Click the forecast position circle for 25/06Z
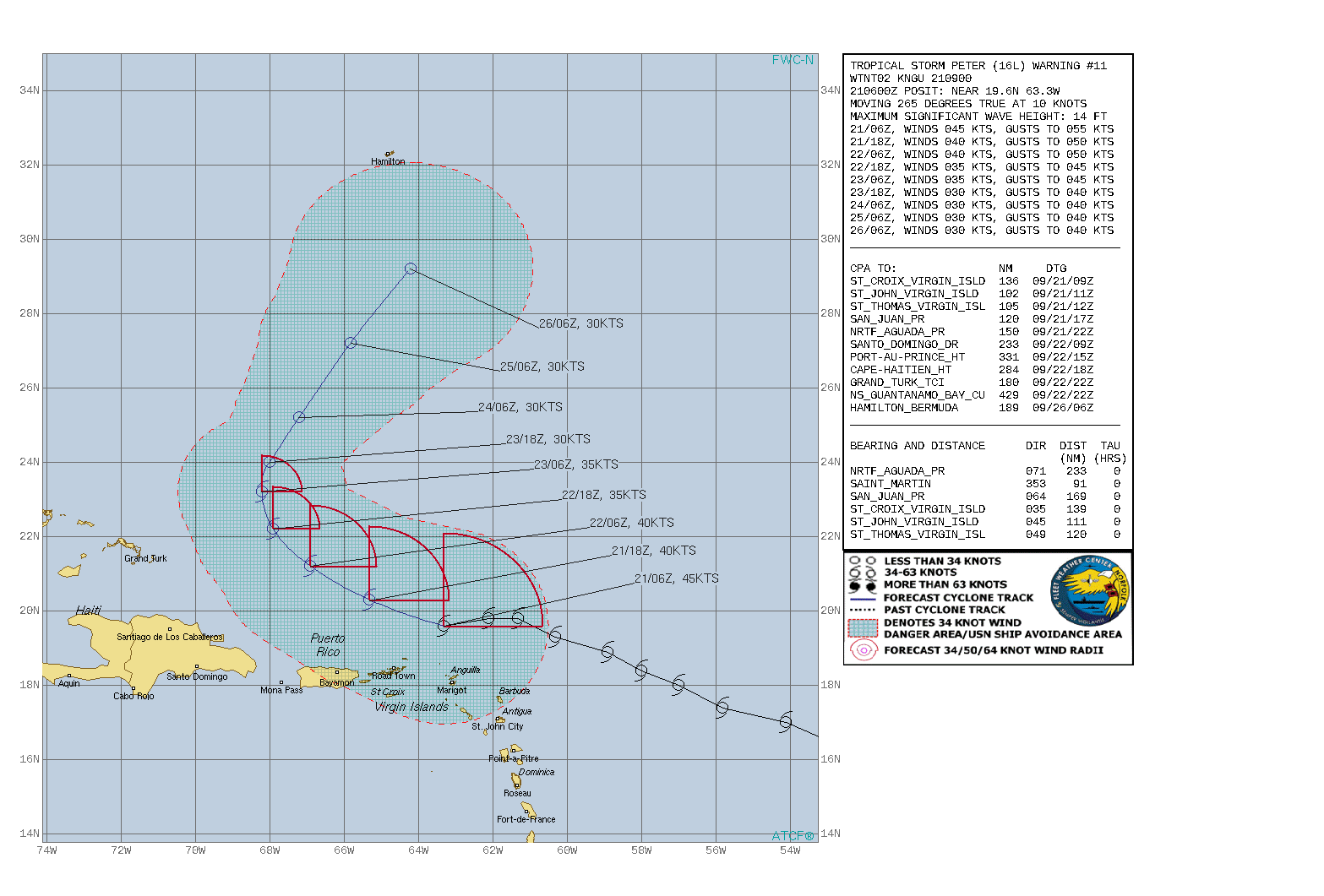The image size is (1324, 896). 350,343
